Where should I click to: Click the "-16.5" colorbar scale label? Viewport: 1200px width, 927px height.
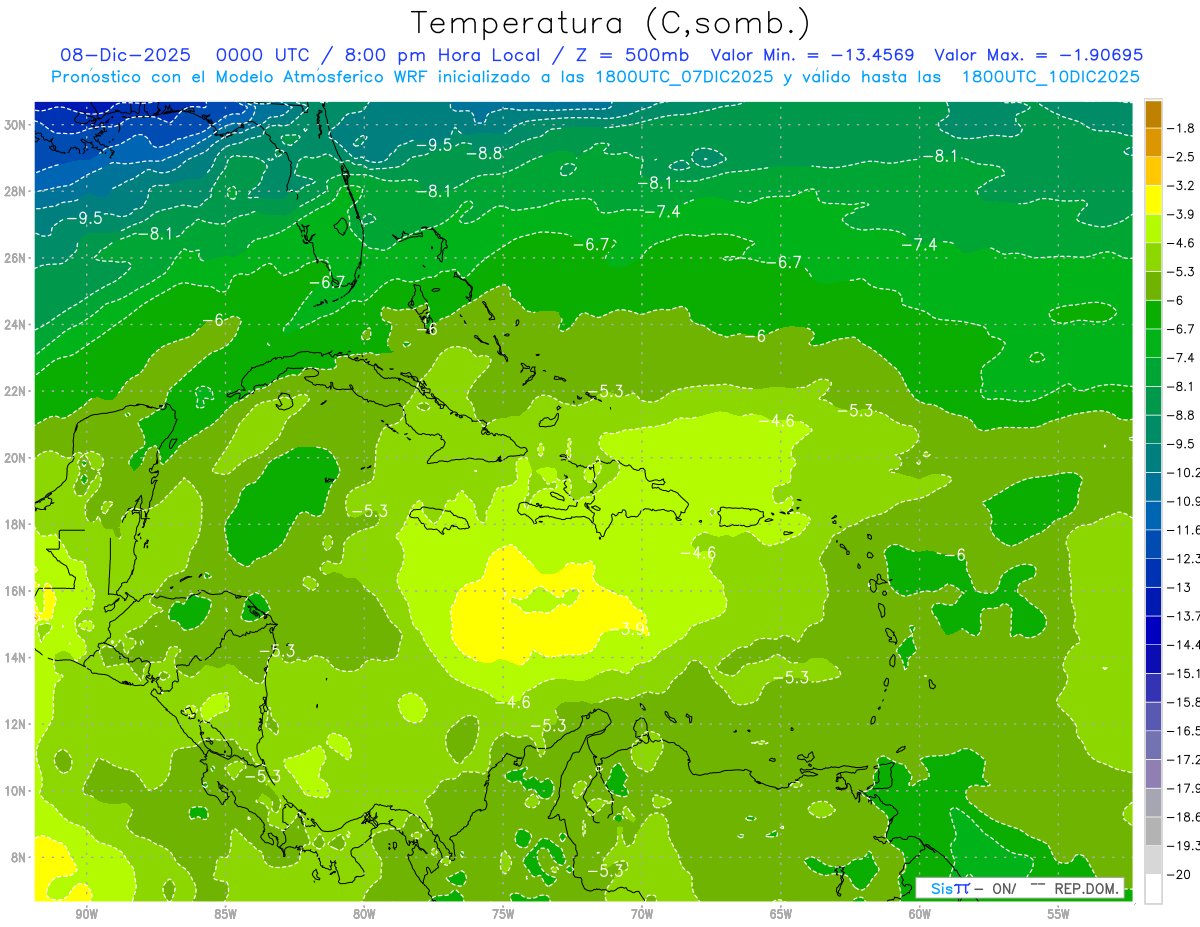pyautogui.click(x=1185, y=731)
